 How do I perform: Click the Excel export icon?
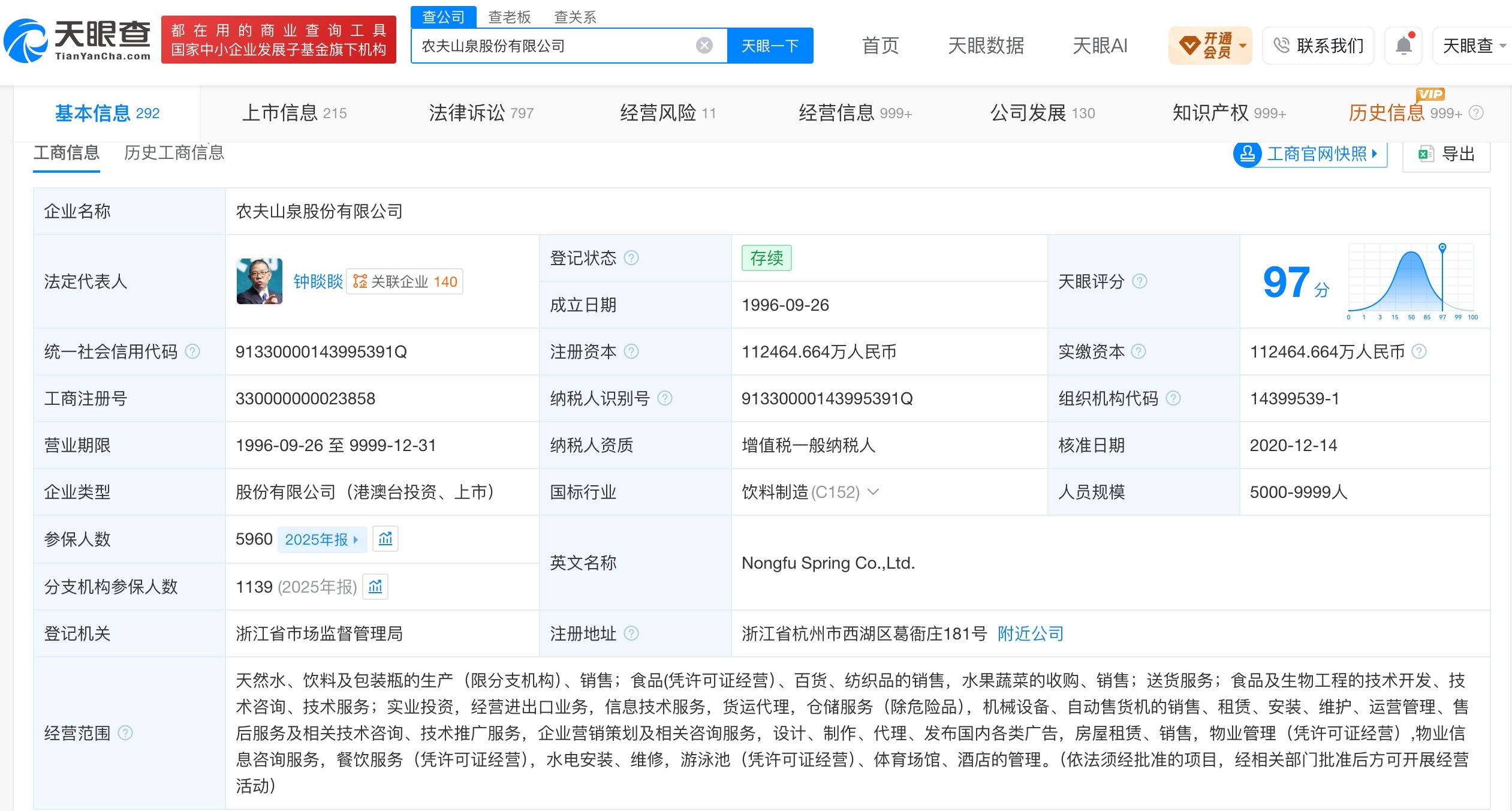(x=1426, y=154)
